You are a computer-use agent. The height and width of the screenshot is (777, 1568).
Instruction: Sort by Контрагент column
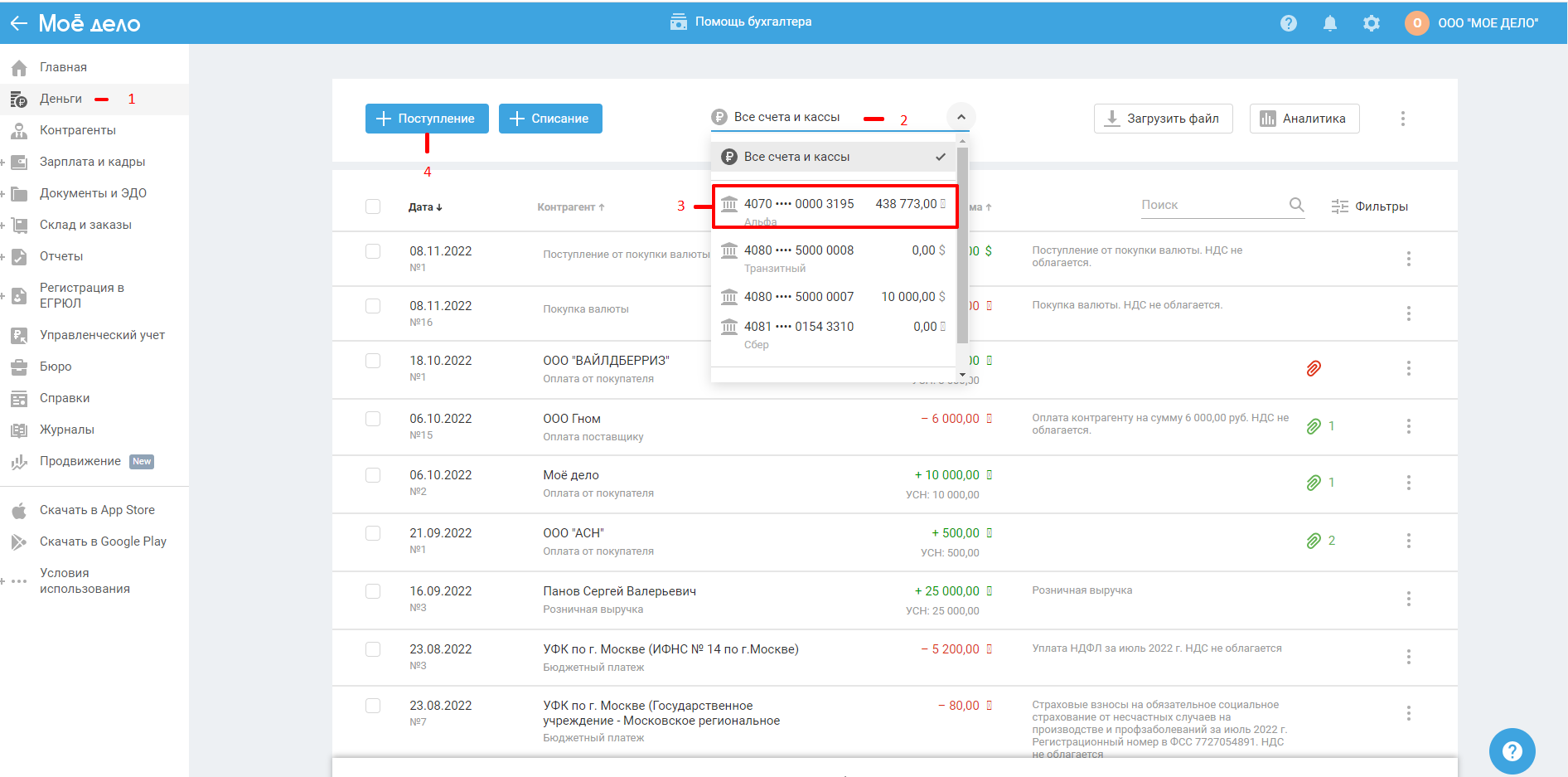click(571, 207)
